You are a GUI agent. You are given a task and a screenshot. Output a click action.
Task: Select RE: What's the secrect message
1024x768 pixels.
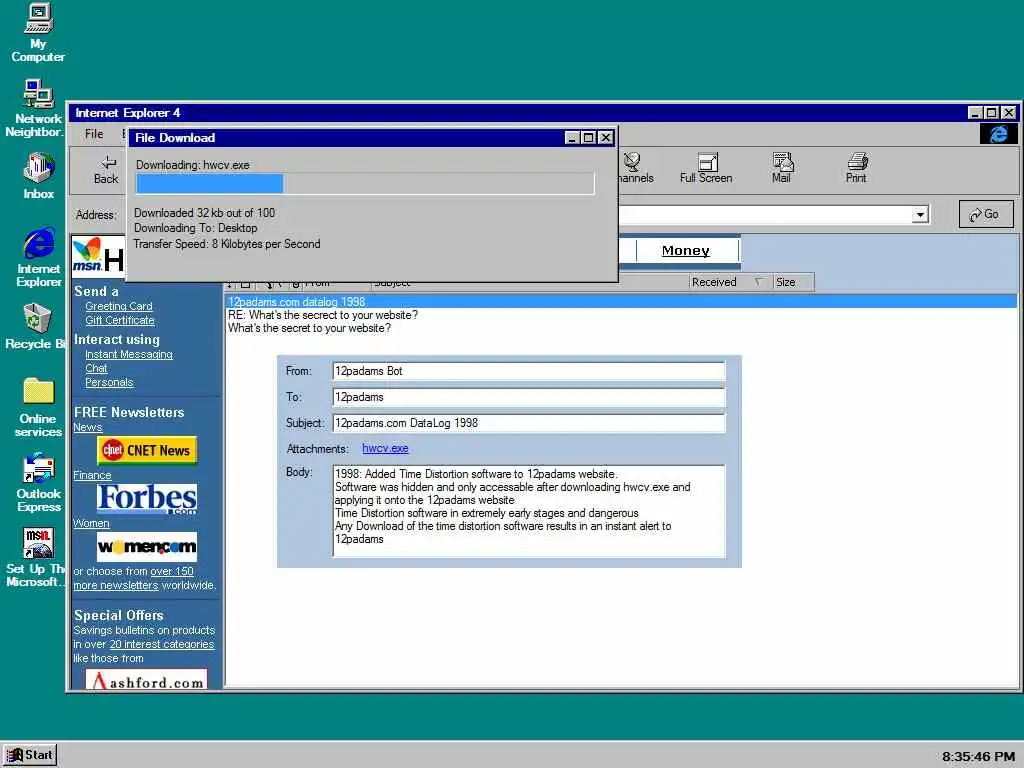click(x=323, y=315)
